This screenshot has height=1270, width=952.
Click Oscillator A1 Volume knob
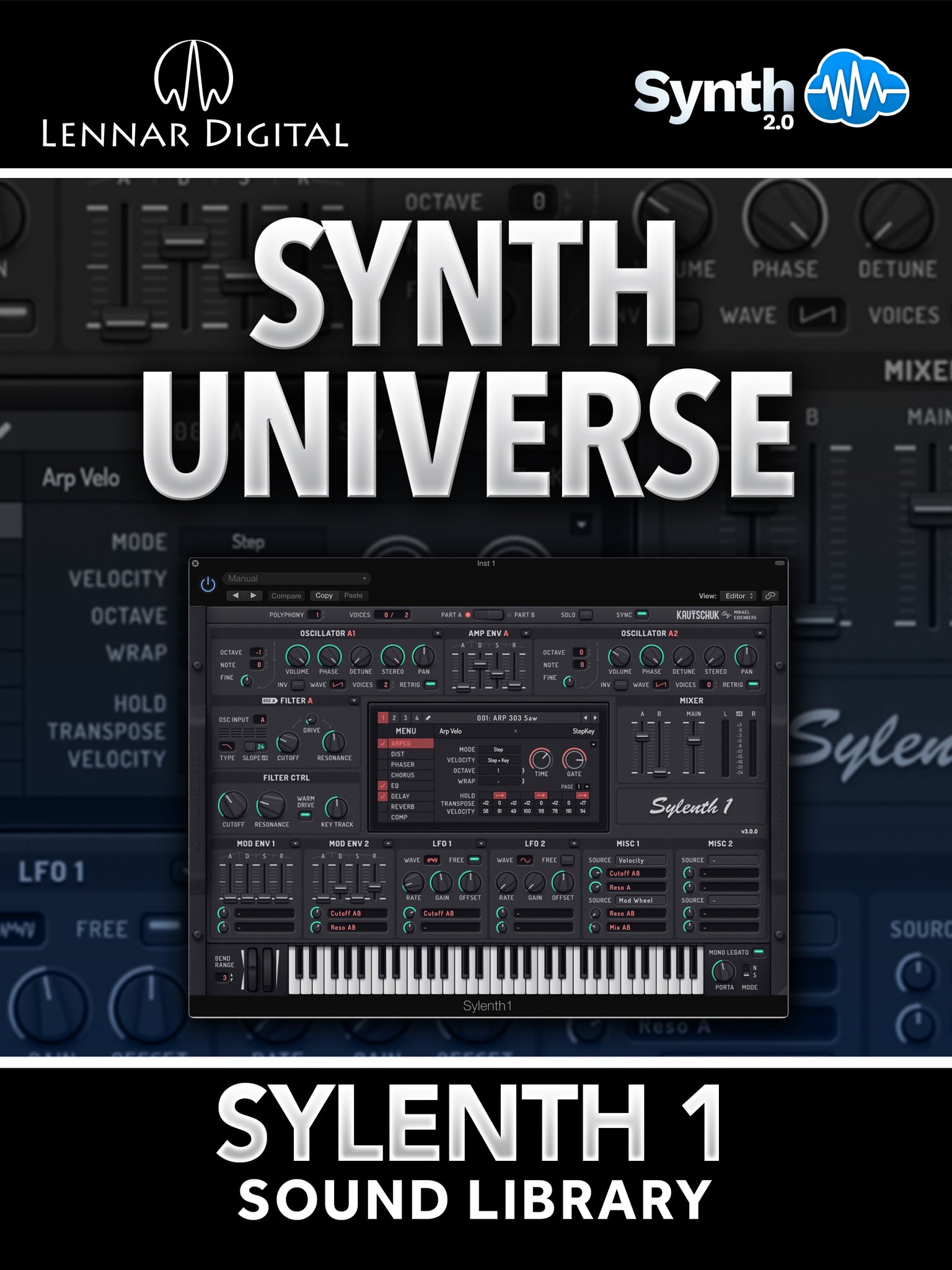pos(297,656)
